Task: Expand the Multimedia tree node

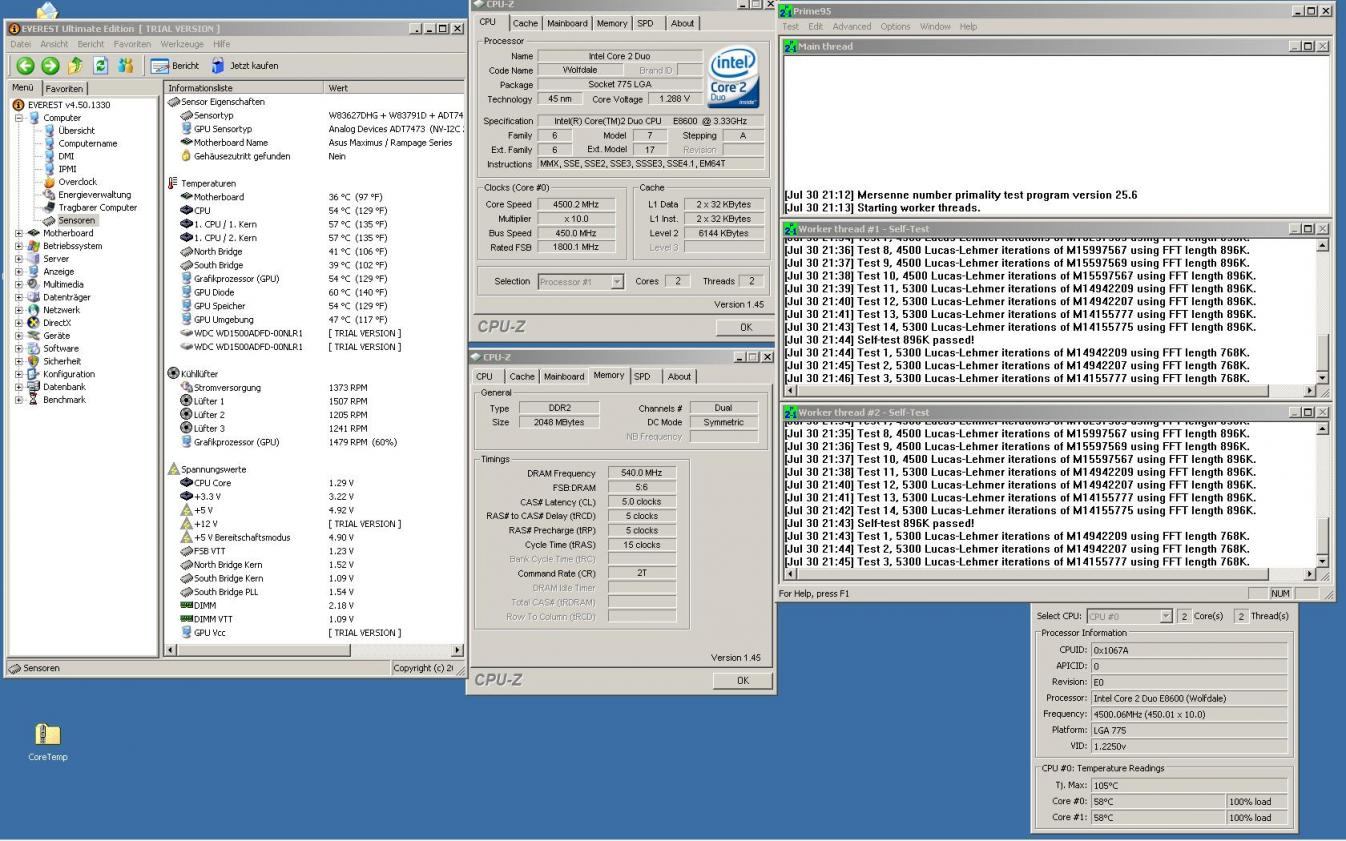Action: 19,284
